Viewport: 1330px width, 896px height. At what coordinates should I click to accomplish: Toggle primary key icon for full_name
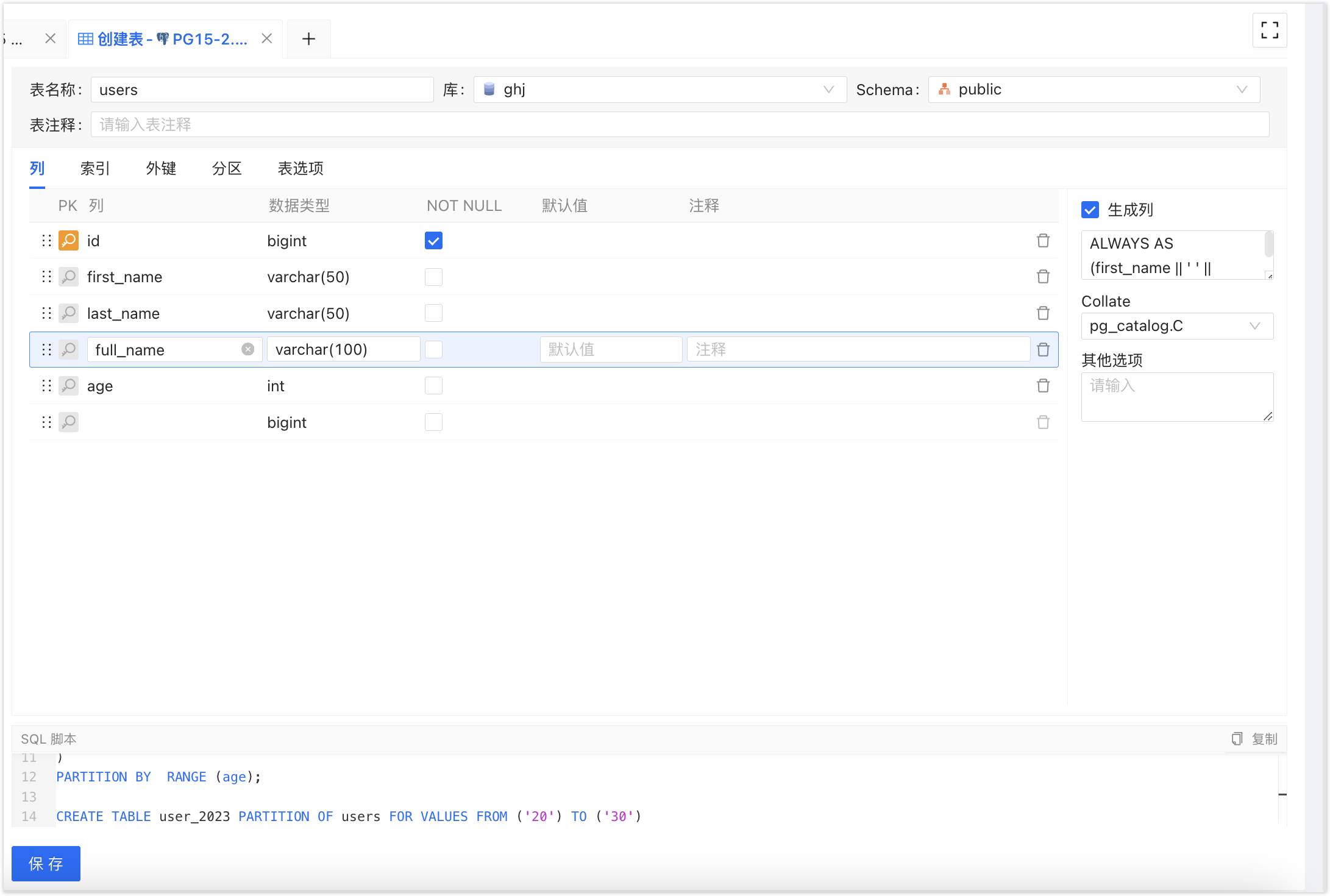point(68,349)
